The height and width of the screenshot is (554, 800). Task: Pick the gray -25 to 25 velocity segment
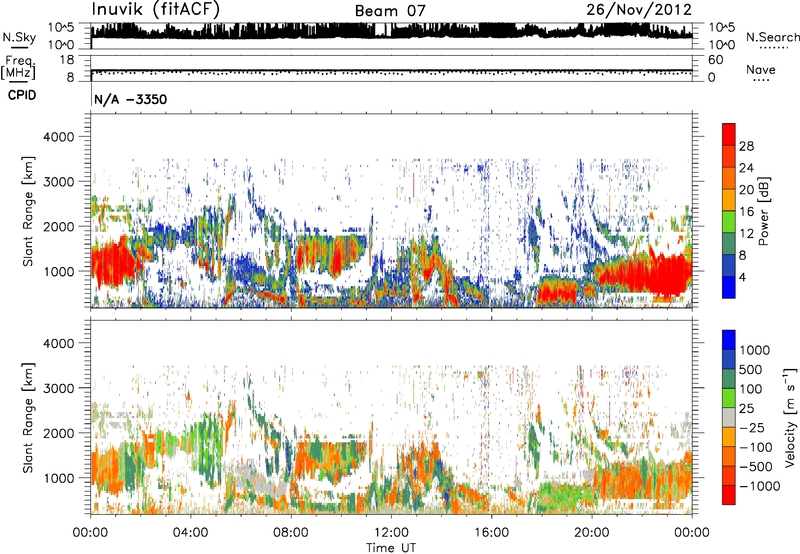pos(729,417)
